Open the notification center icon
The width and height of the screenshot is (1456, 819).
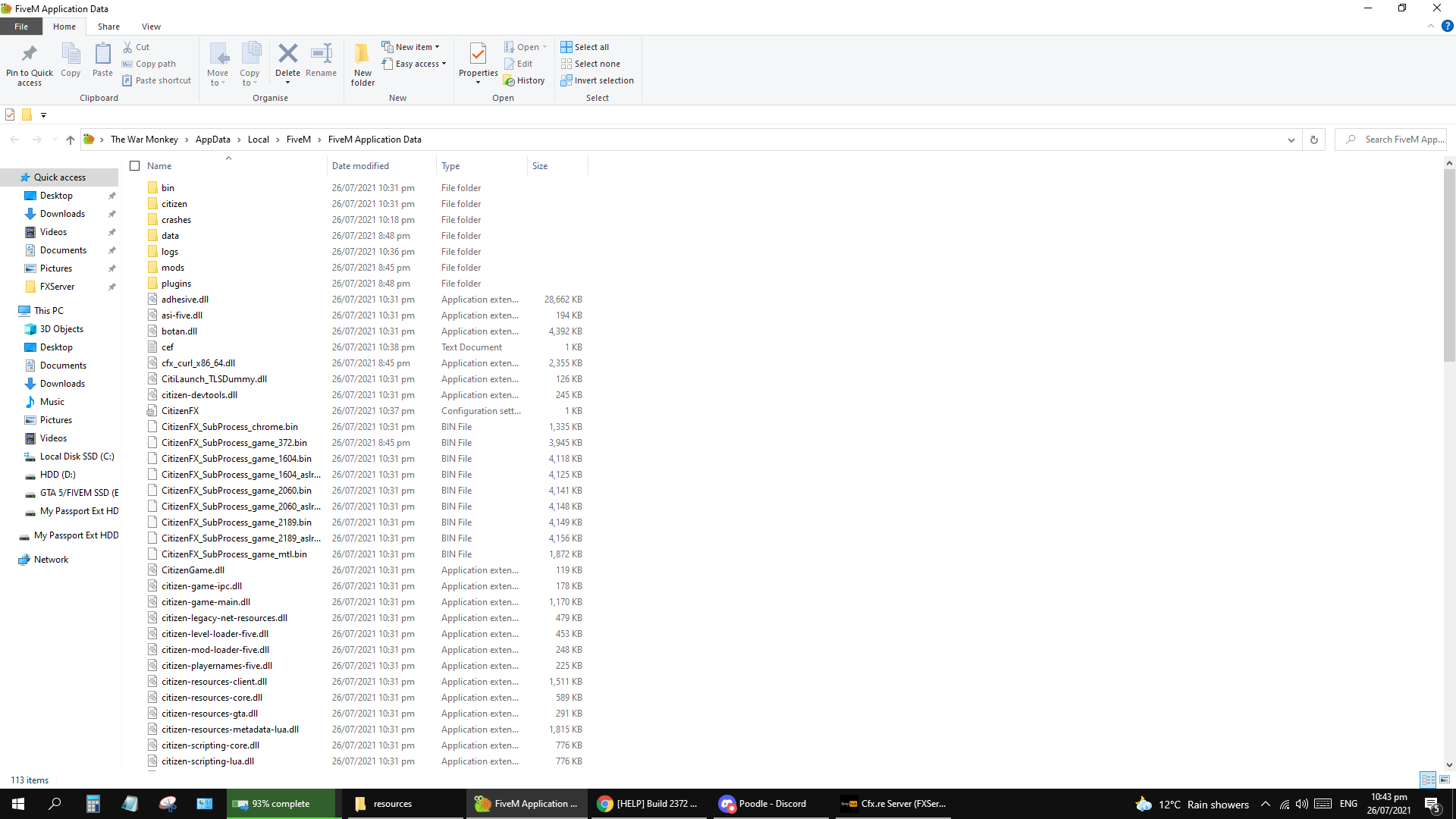pyautogui.click(x=1432, y=804)
